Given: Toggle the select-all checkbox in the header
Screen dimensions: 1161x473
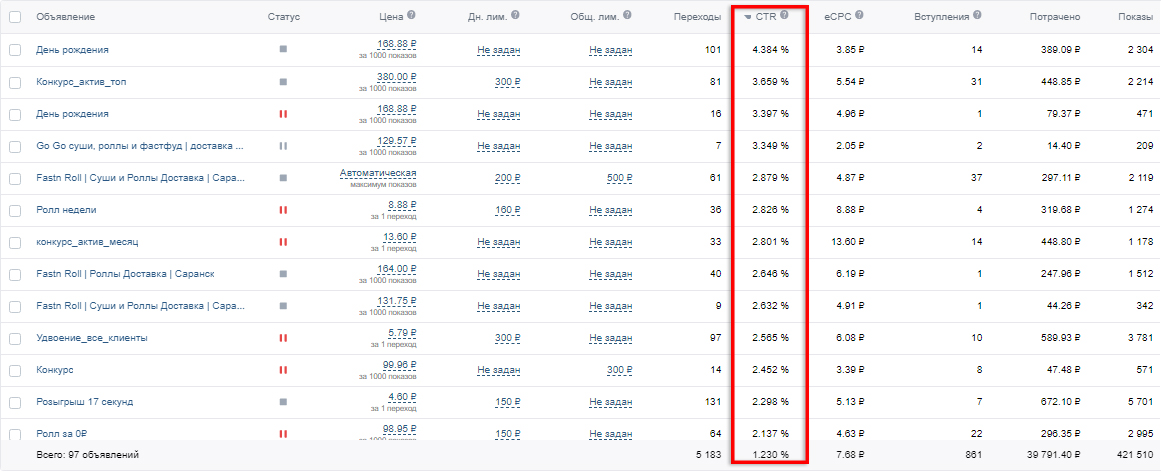Looking at the screenshot, I should click(x=15, y=17).
